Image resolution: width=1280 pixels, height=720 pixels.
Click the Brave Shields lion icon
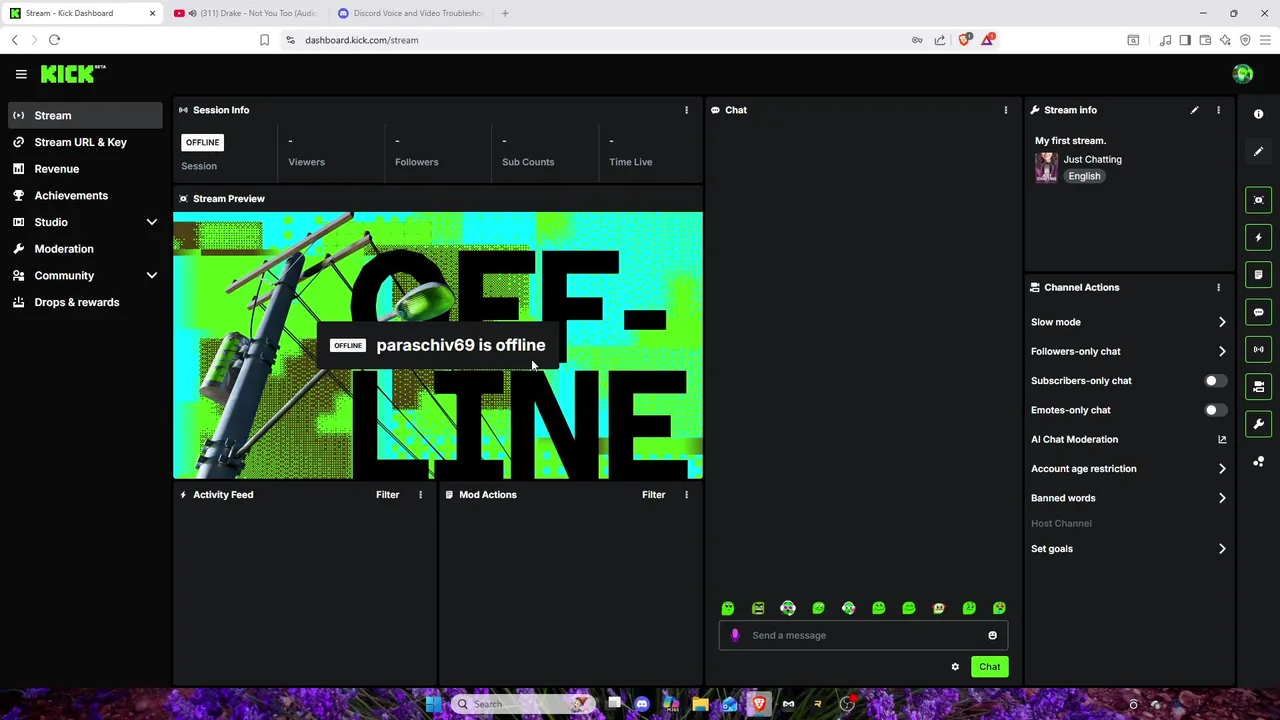point(964,40)
